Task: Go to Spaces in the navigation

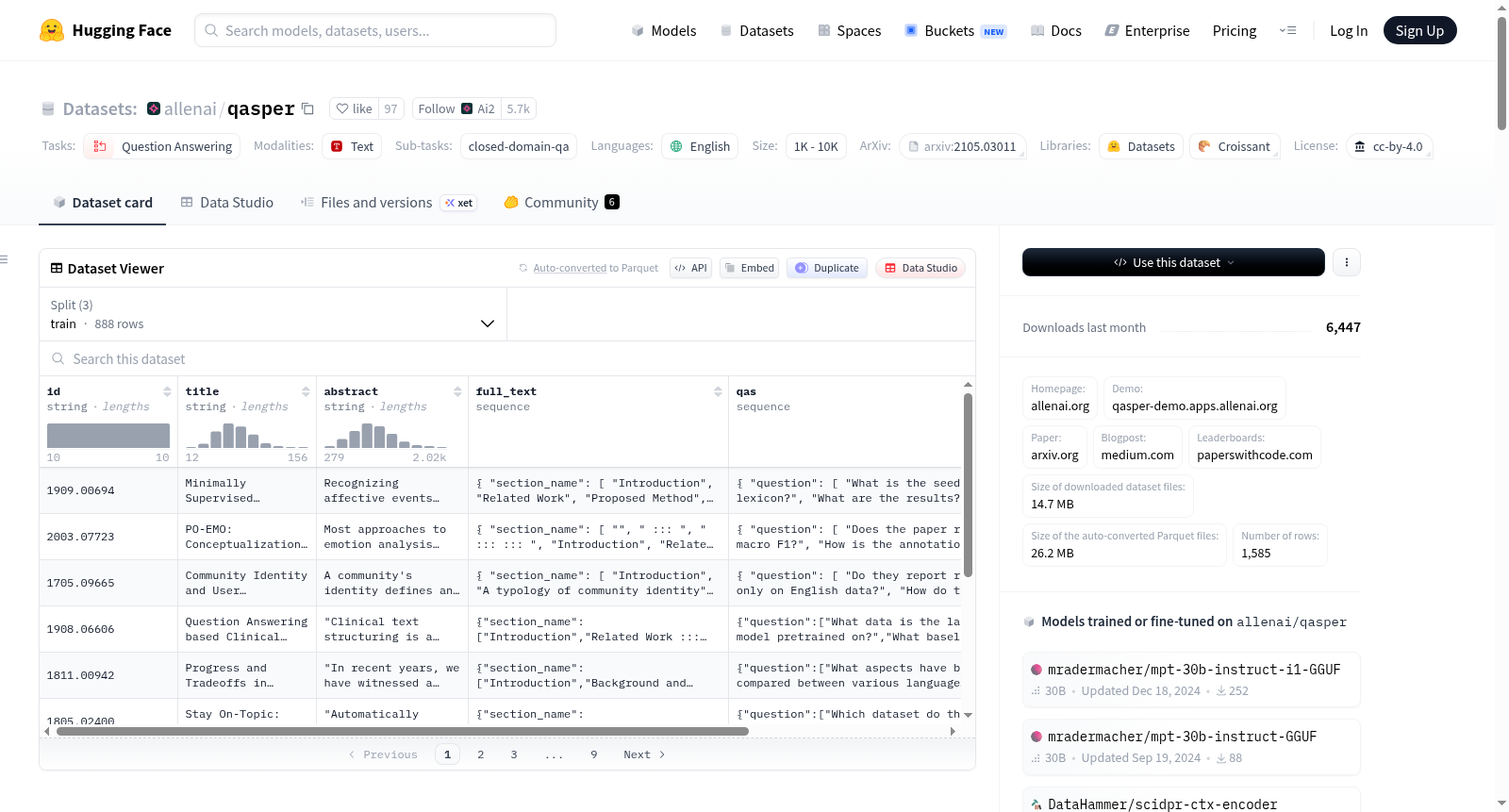Action: click(x=850, y=30)
